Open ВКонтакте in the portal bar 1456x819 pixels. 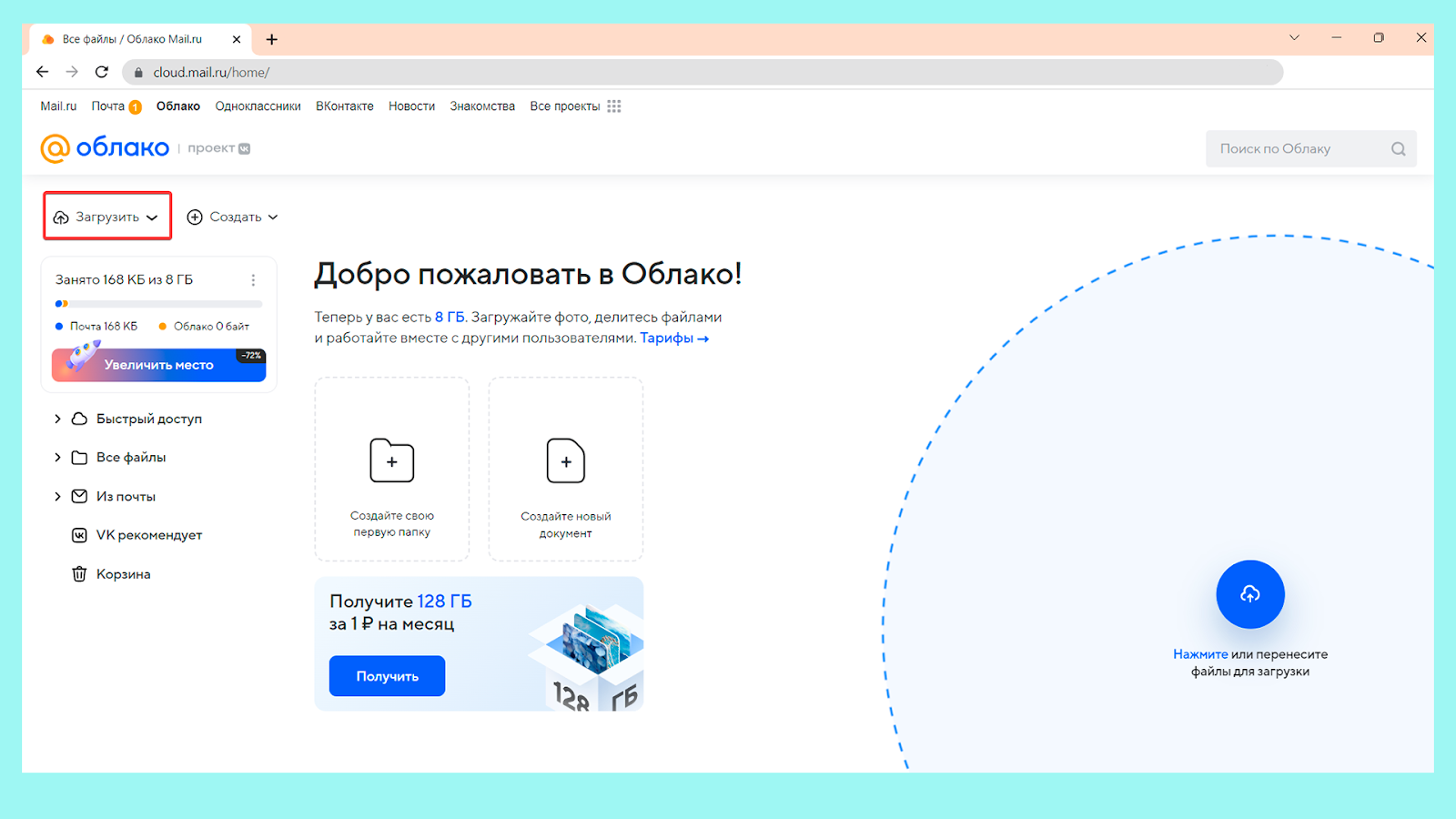pyautogui.click(x=345, y=106)
